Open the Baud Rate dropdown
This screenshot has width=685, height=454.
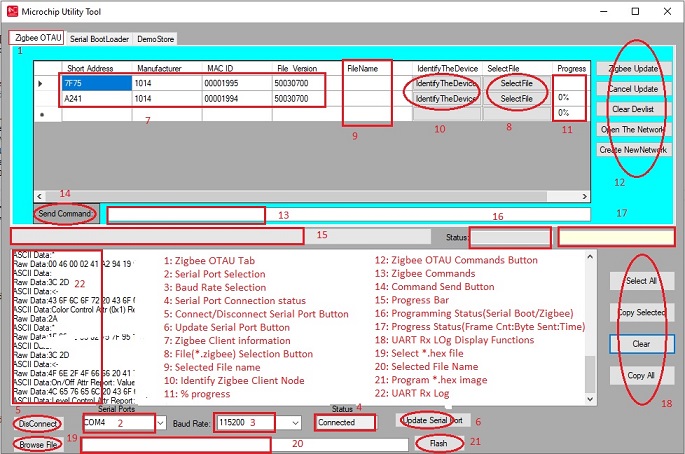(x=293, y=423)
